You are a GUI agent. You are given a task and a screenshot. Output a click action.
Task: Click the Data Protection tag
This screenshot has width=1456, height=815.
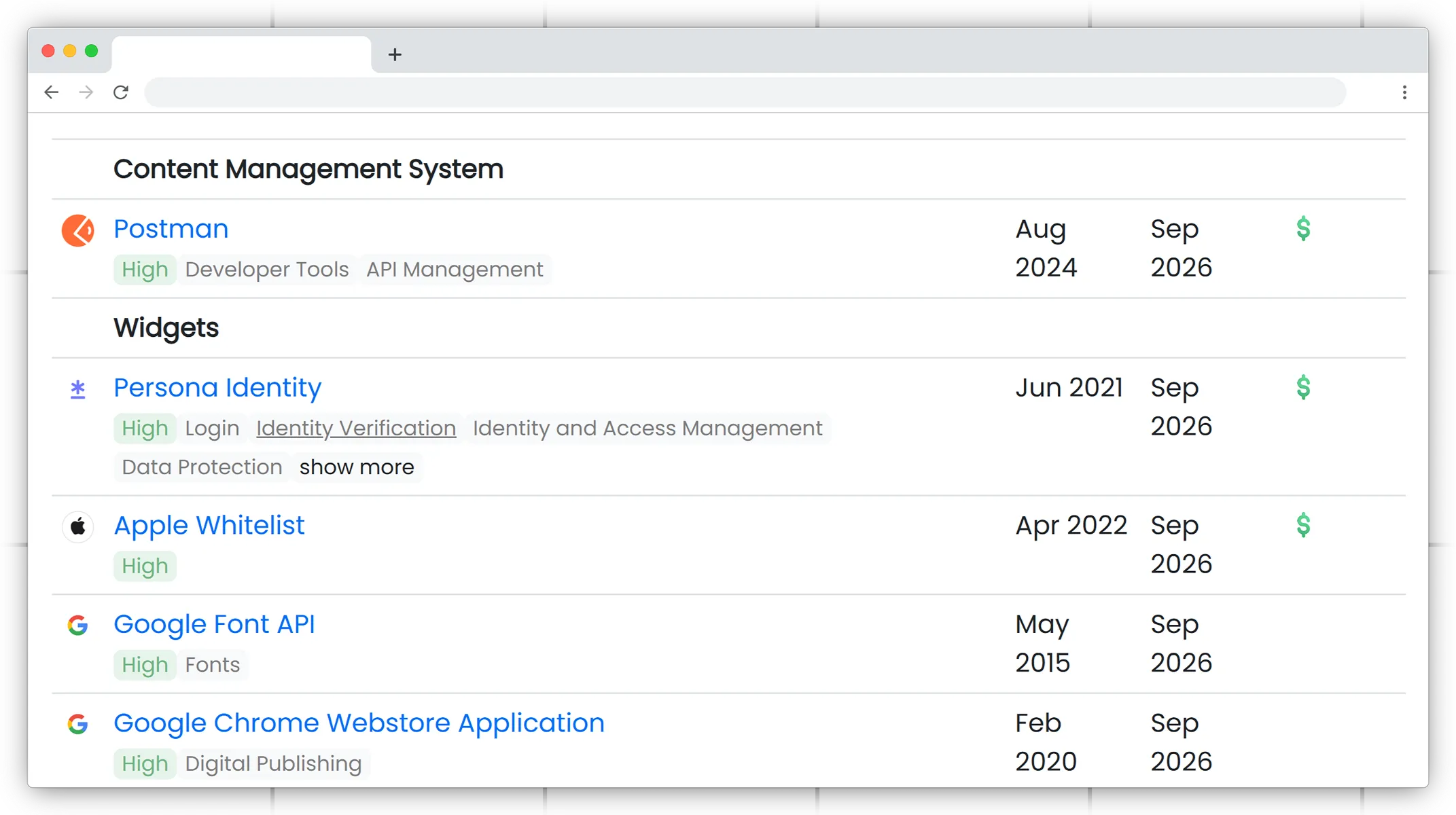202,467
